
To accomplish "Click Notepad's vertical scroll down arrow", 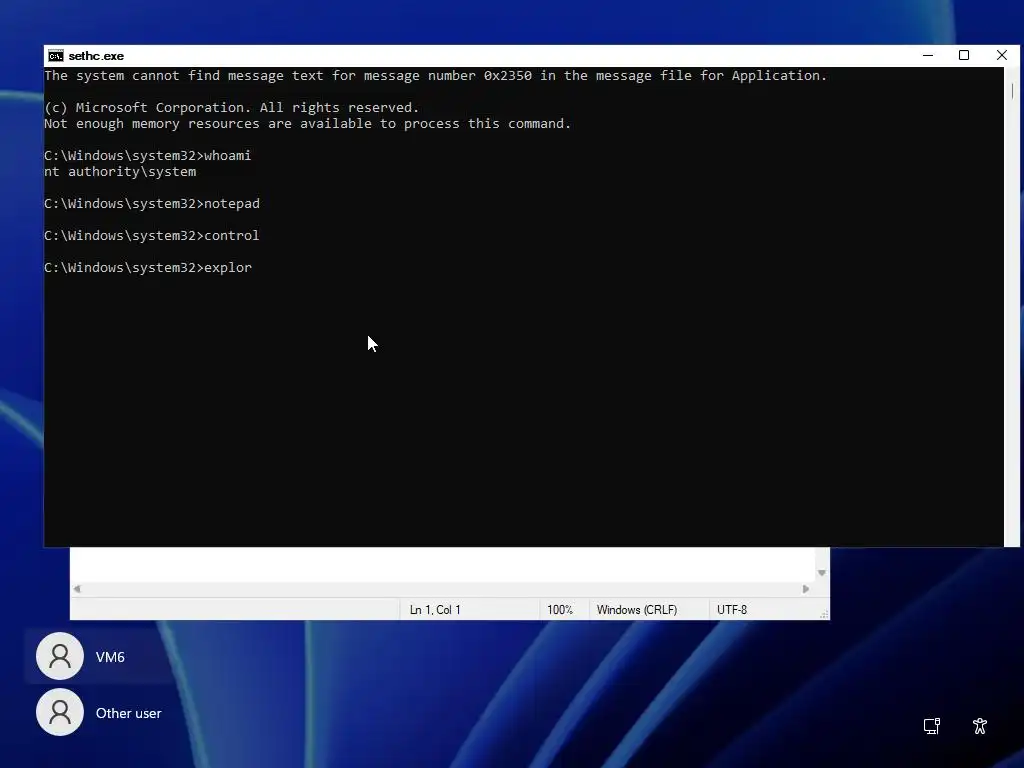I will point(822,573).
